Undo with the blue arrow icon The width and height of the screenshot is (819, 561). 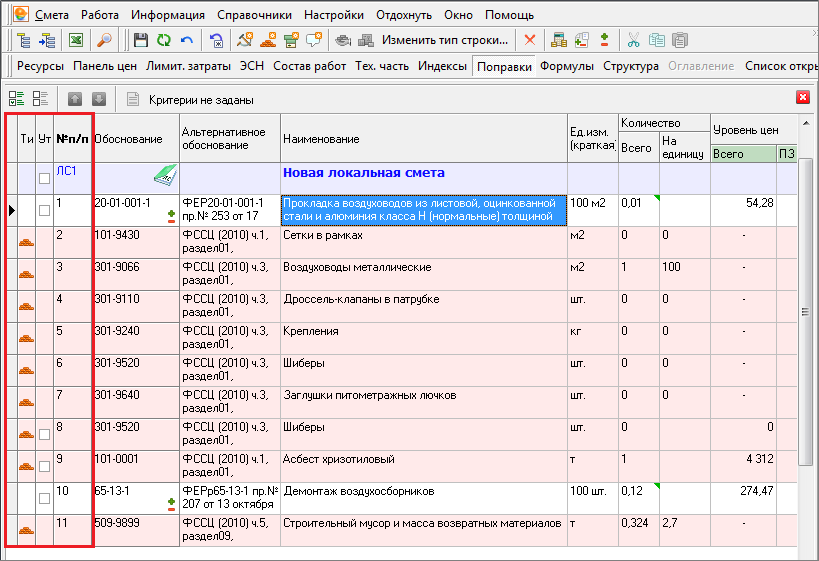[x=186, y=40]
